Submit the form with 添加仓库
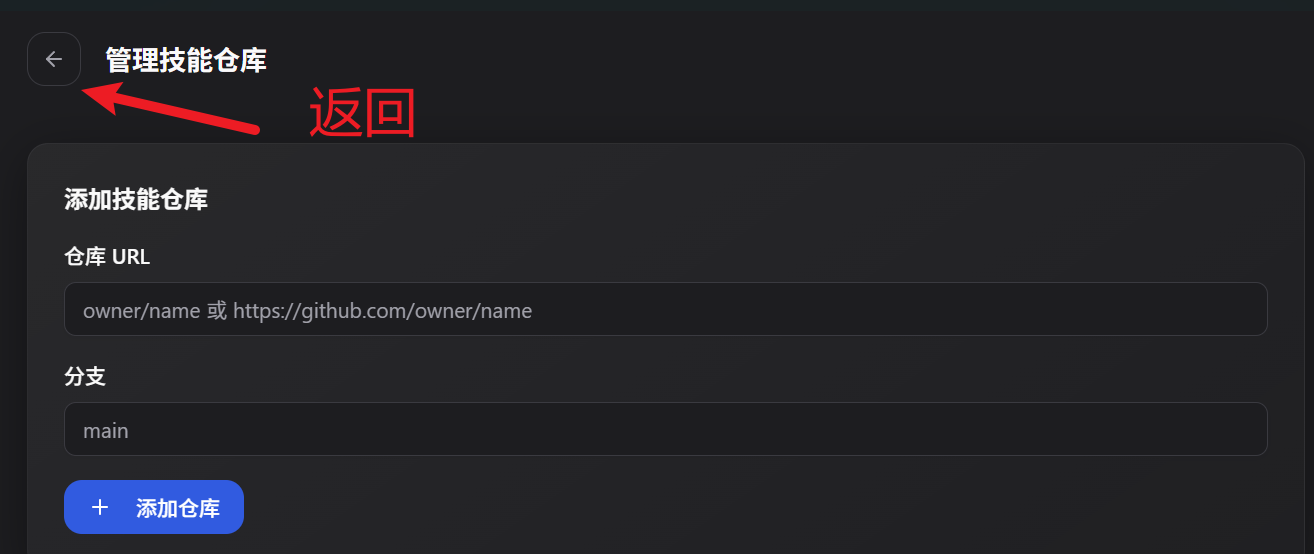 pyautogui.click(x=154, y=508)
